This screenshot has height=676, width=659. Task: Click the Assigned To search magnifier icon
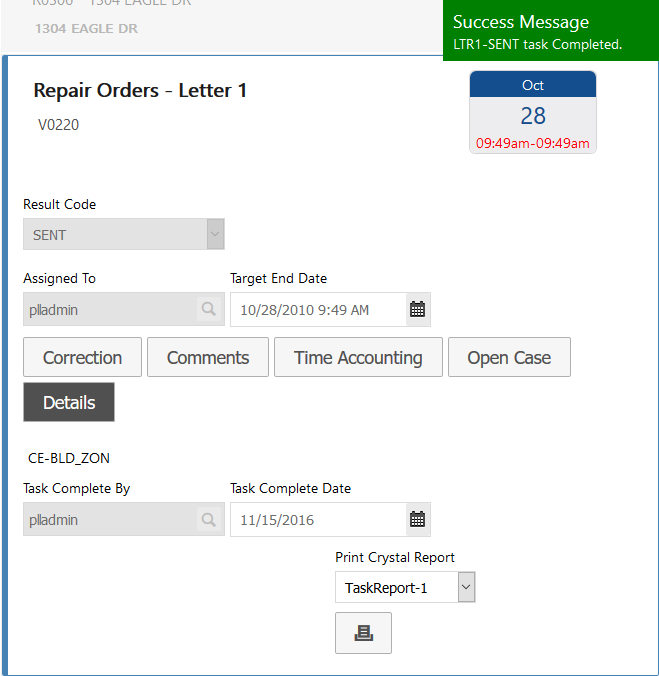(208, 310)
